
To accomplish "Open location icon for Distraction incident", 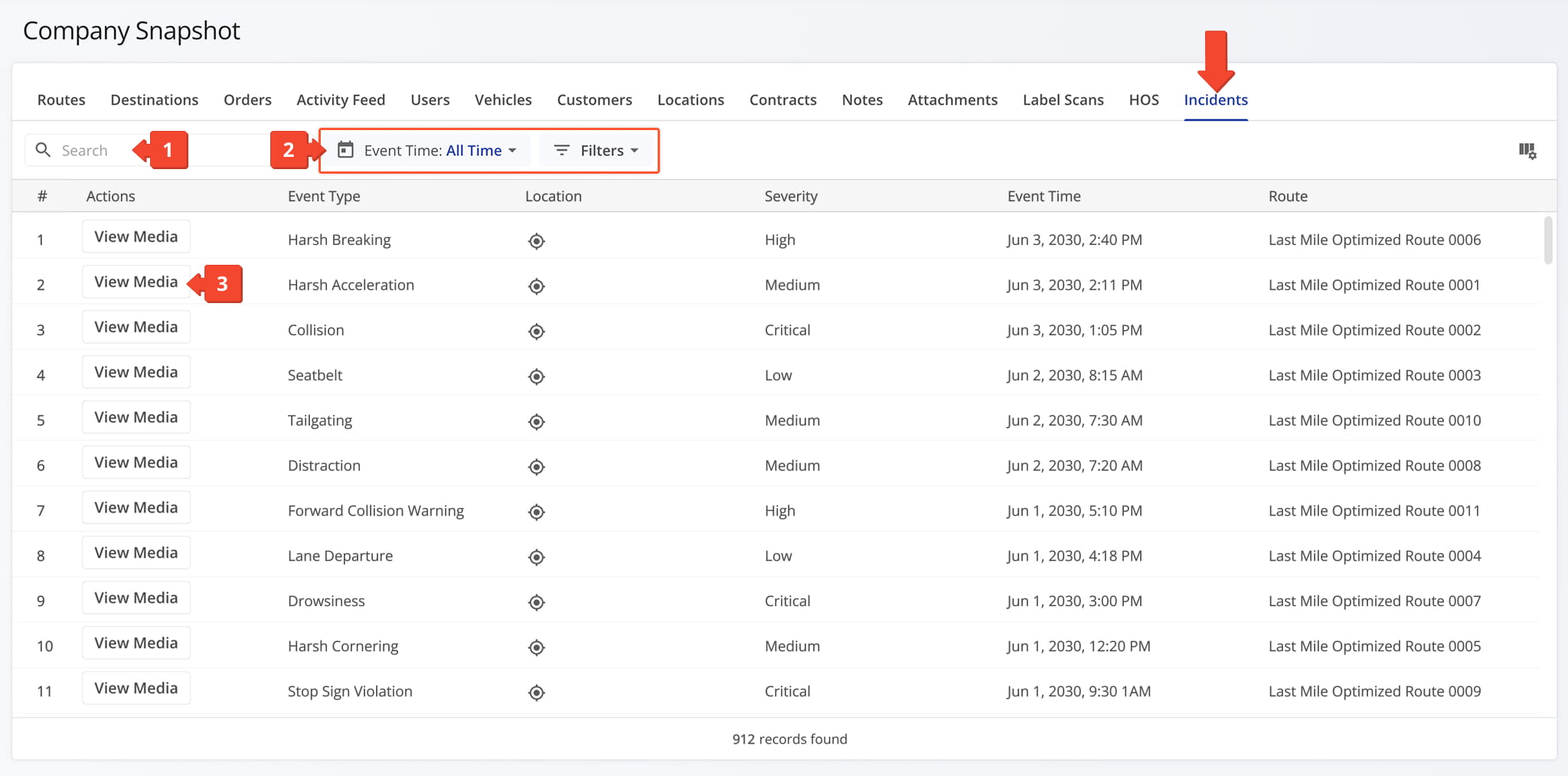I will coord(537,467).
